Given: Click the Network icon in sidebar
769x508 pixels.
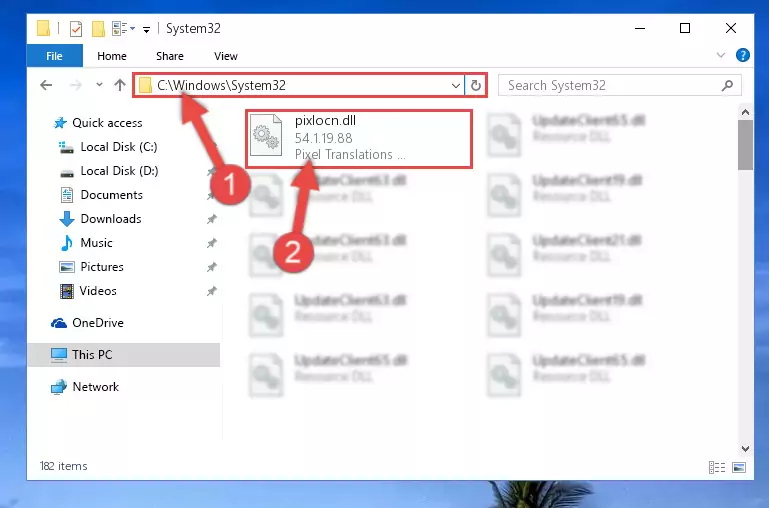Looking at the screenshot, I should pos(59,387).
